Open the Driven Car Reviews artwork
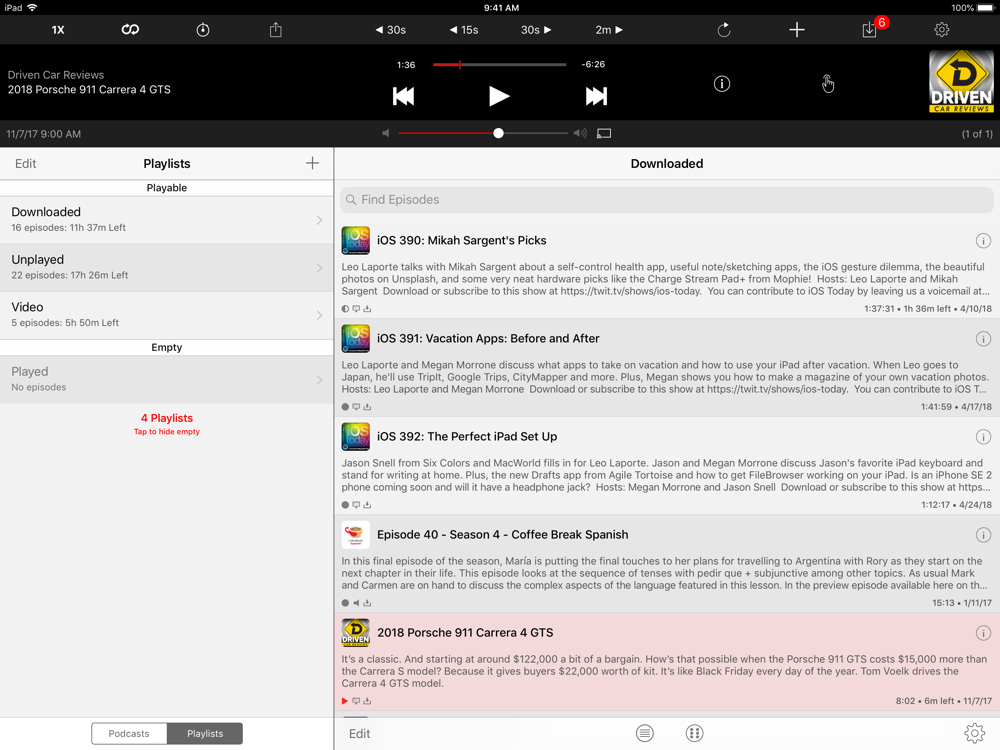The image size is (1000, 750). 961,82
